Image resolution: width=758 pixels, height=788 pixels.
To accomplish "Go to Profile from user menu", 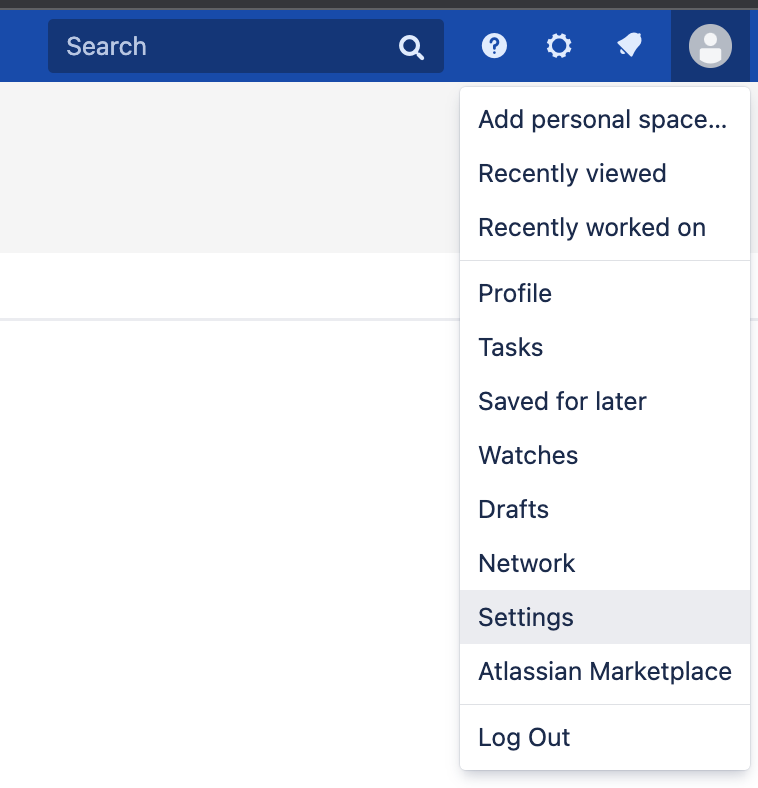I will click(x=515, y=294).
